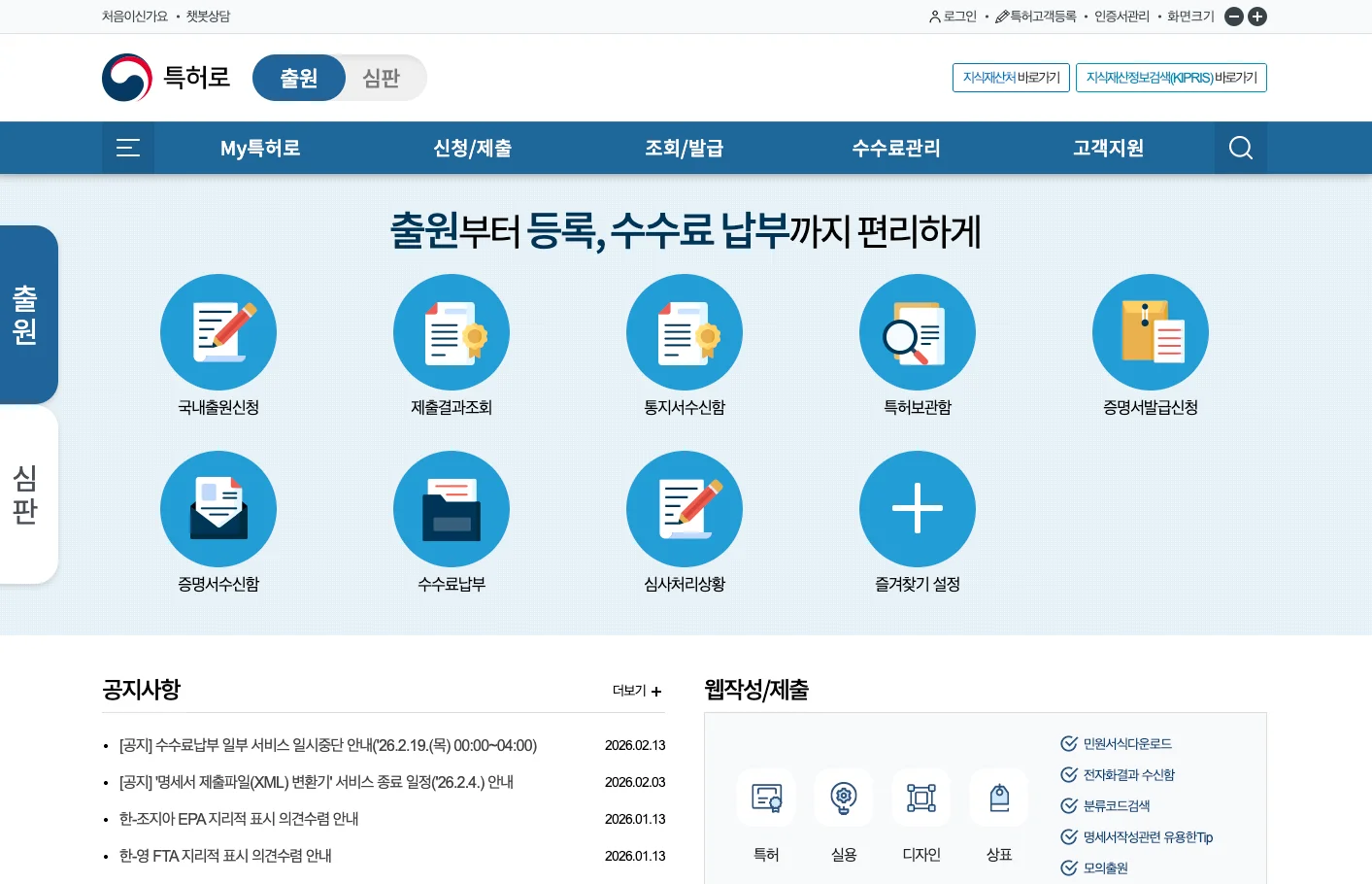Open the 통지서수신함 notification inbox icon
Screen dimensions: 1372x884
pos(685,331)
